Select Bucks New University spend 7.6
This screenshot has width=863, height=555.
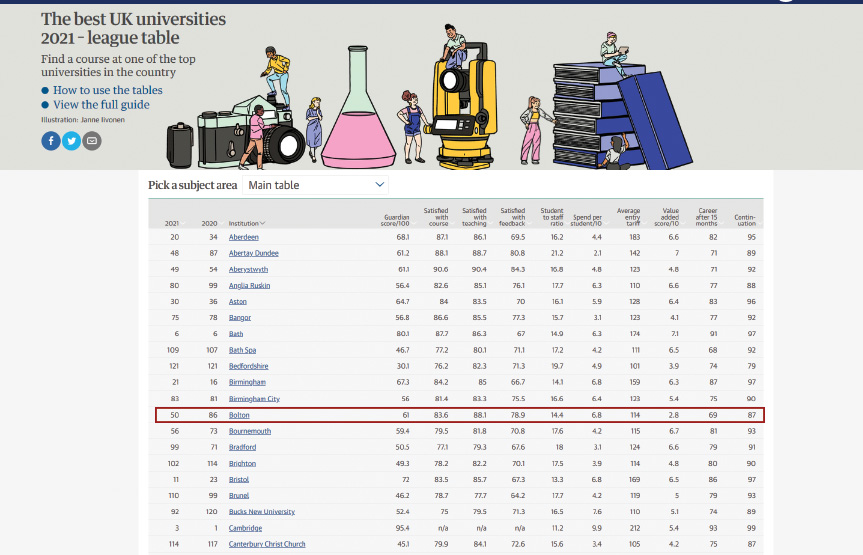pyautogui.click(x=597, y=512)
